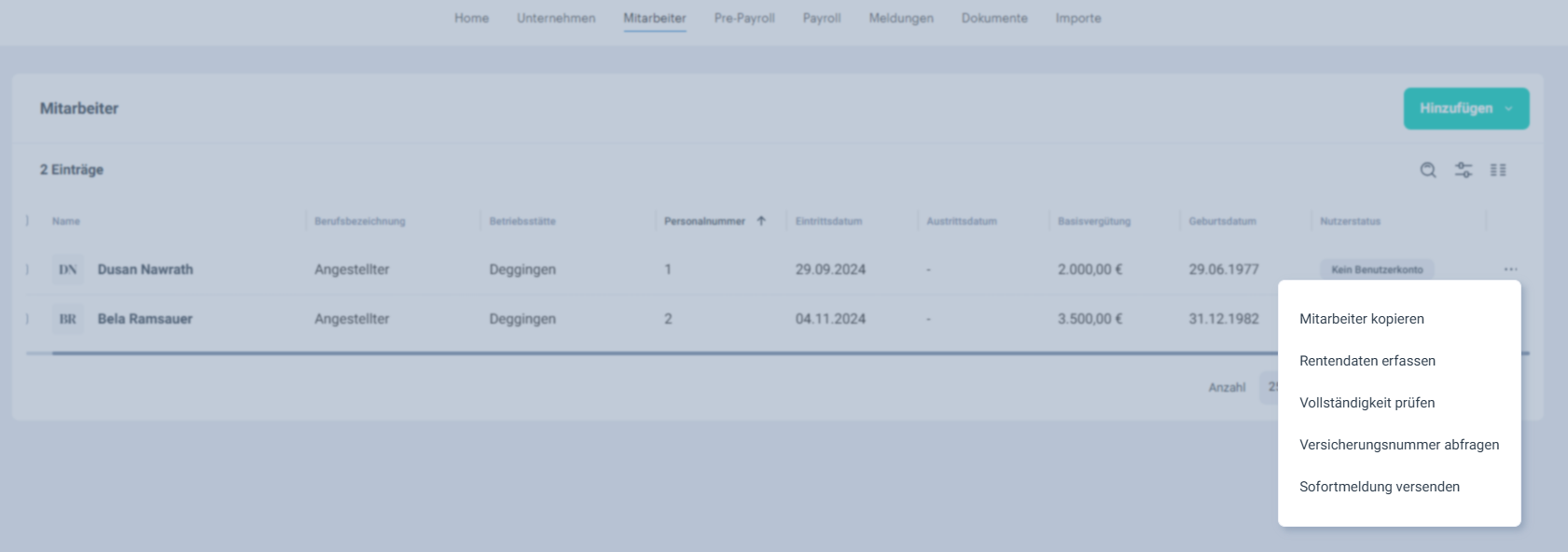Sort by the Berufsbezeichnung column header
The width and height of the screenshot is (1568, 552).
pos(360,221)
